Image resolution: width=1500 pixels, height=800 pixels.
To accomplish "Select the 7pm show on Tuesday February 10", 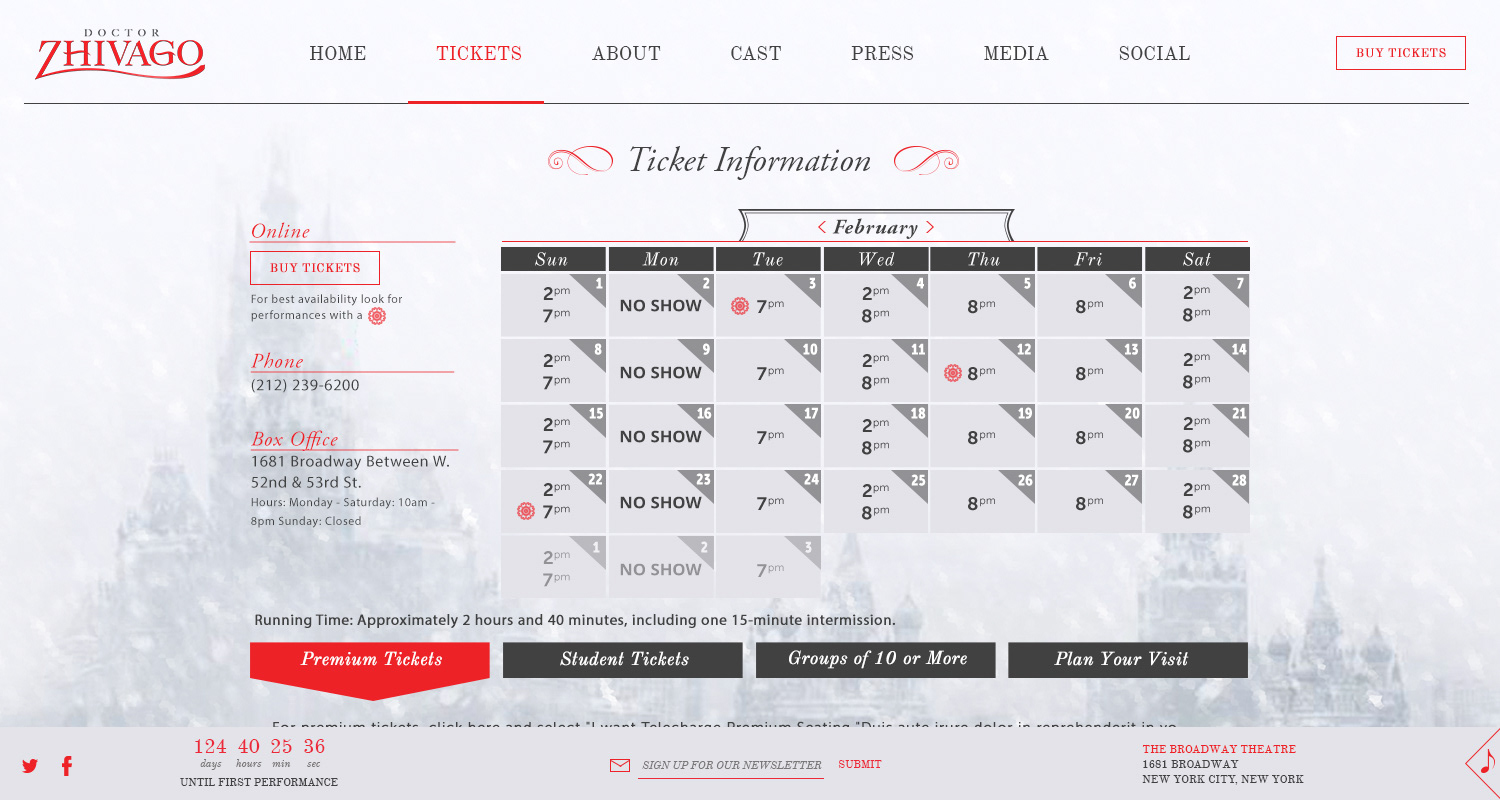I will click(x=770, y=372).
